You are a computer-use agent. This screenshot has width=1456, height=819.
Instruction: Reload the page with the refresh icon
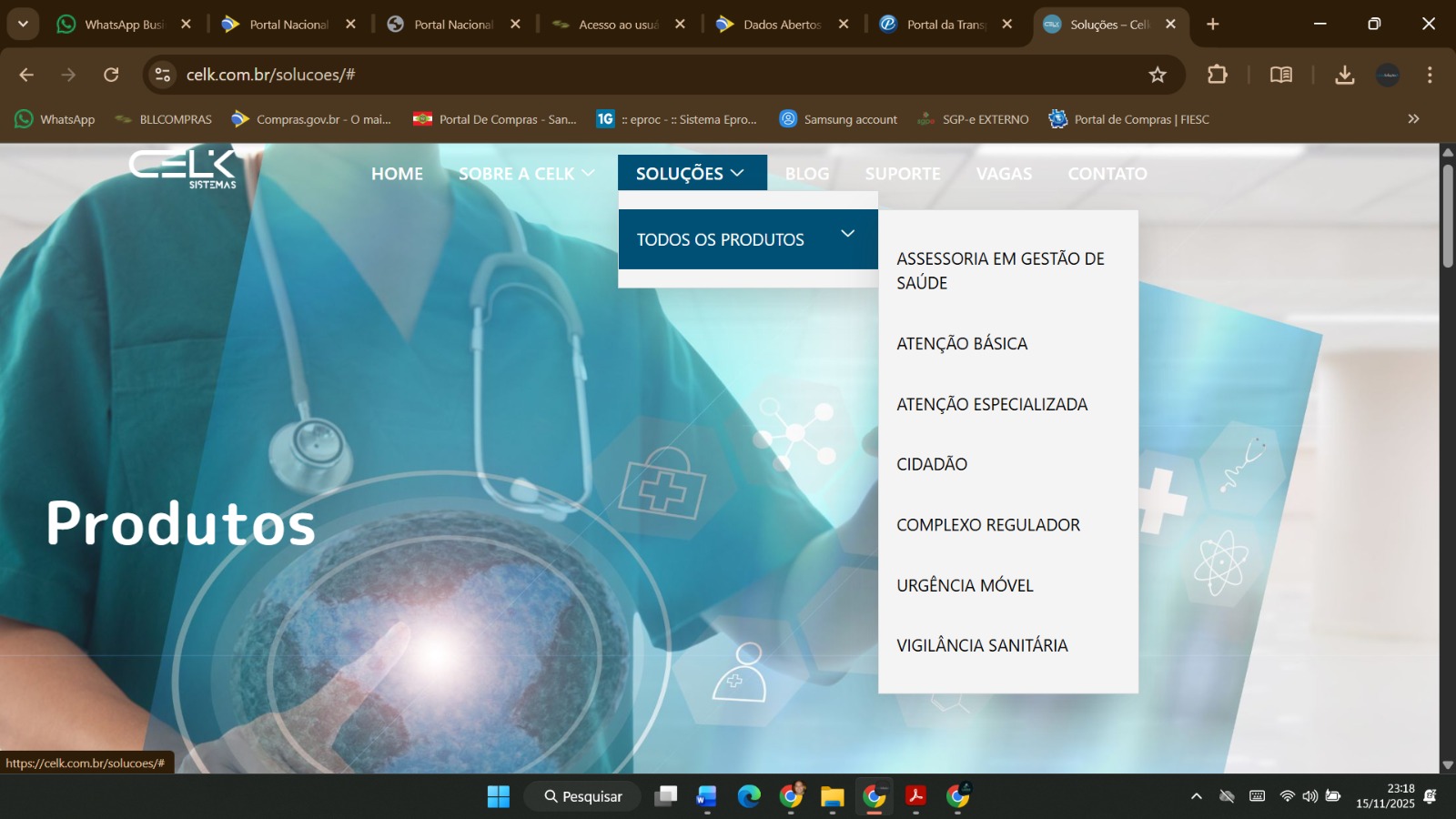(x=111, y=75)
